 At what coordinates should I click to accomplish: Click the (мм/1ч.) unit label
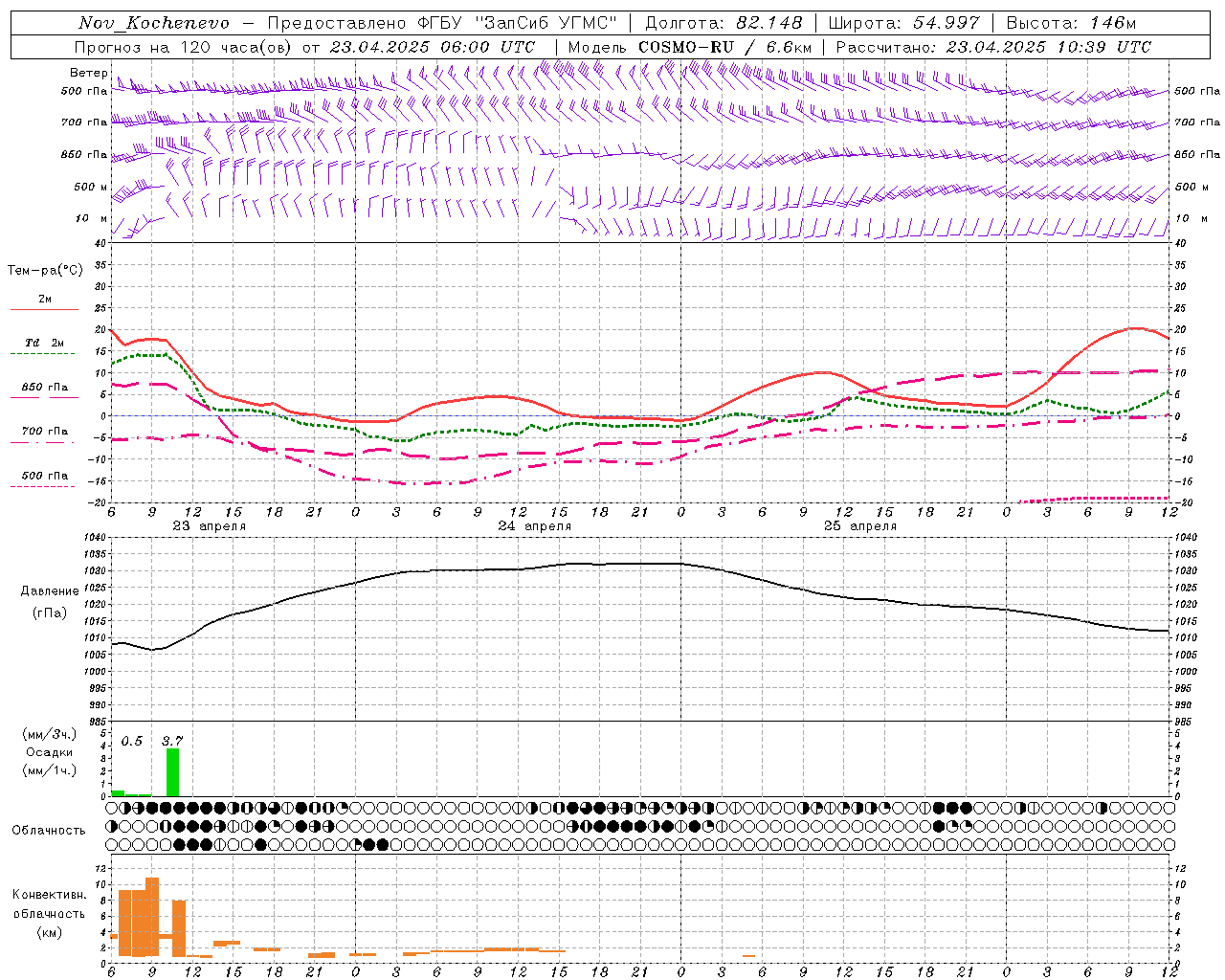coord(49,770)
